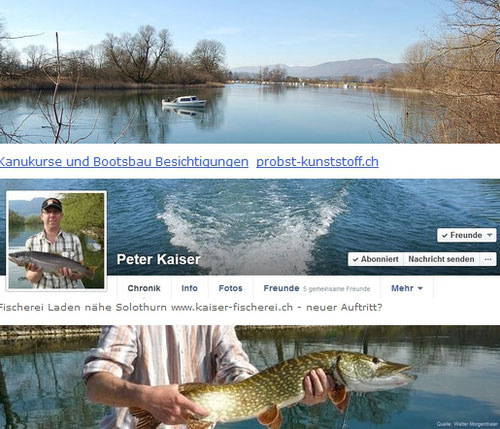This screenshot has height=429, width=500.
Task: Click the three-dots more options button
Action: point(488,259)
